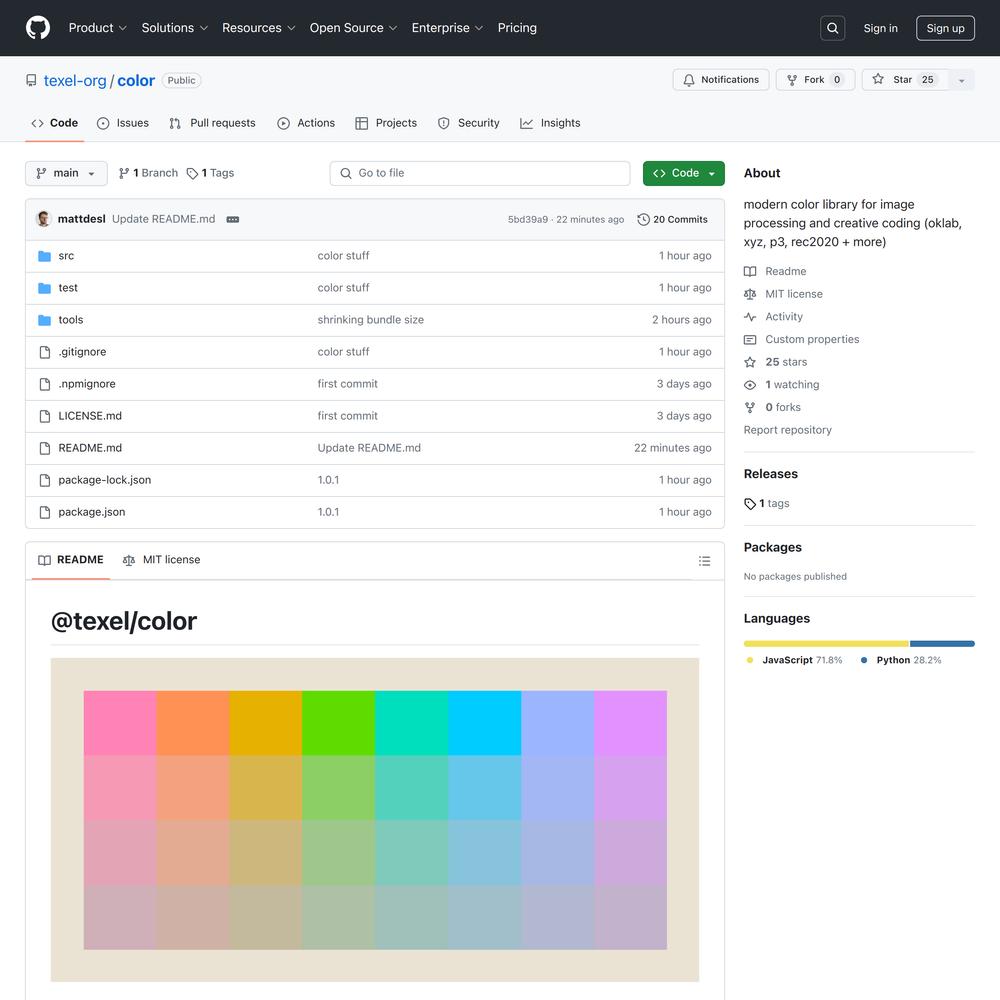The width and height of the screenshot is (1000, 1000).
Task: Click the Sign up button
Action: (945, 28)
